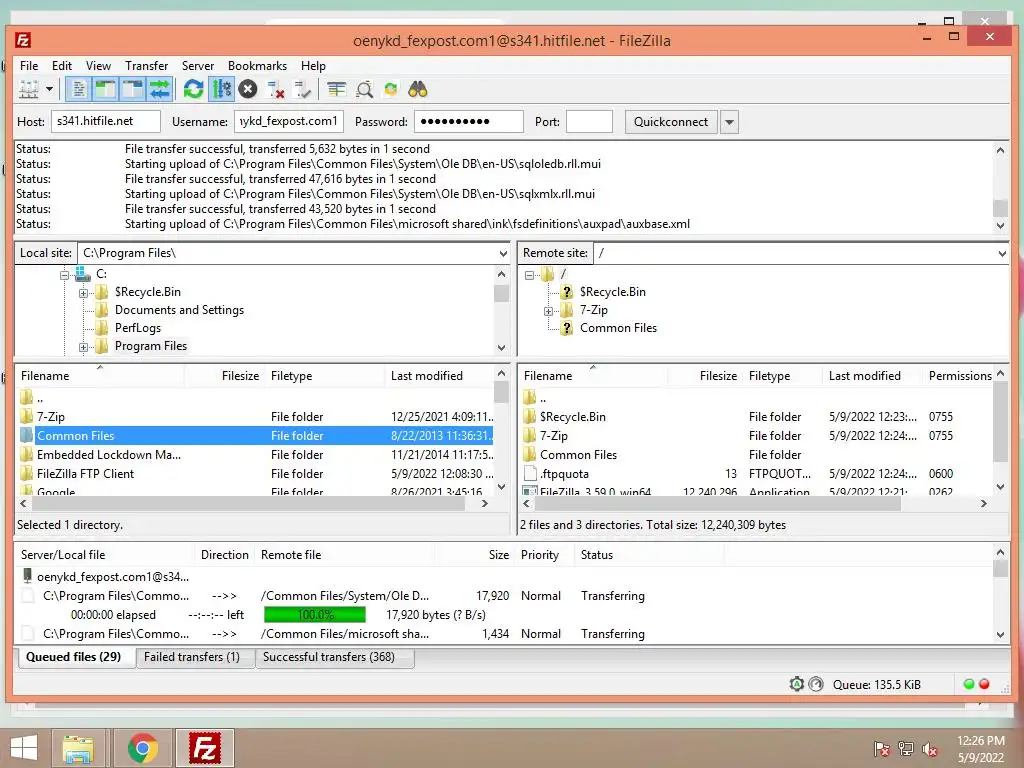Screen dimensions: 1024x768
Task: Toggle local directory tree display
Action: (105, 89)
